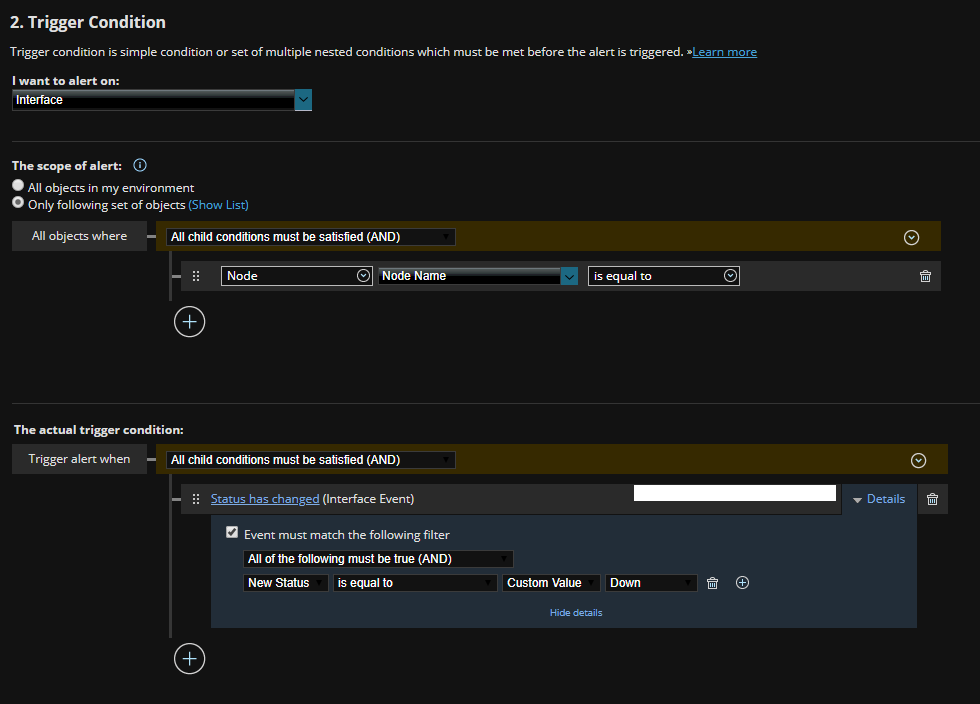The width and height of the screenshot is (980, 704).
Task: Select Only following set of objects option
Action: point(19,203)
